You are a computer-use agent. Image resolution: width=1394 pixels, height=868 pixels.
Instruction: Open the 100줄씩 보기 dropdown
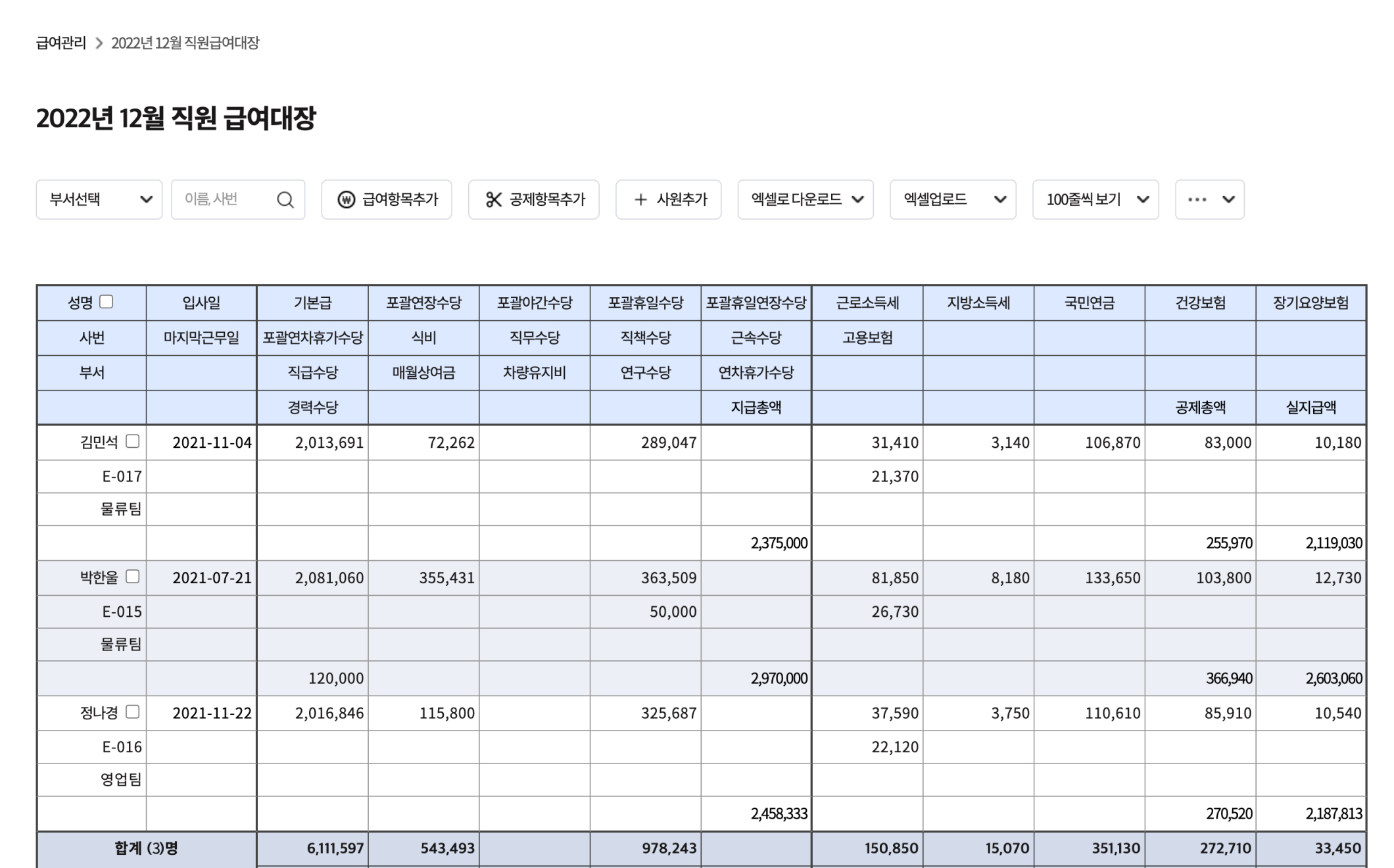point(1095,200)
